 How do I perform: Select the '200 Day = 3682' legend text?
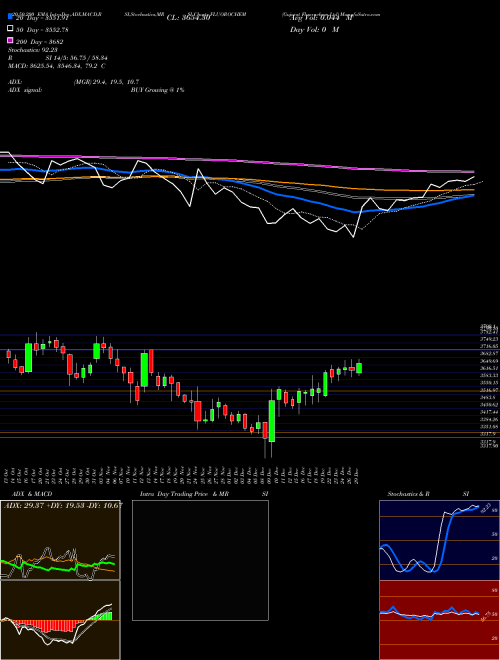[x=40, y=42]
